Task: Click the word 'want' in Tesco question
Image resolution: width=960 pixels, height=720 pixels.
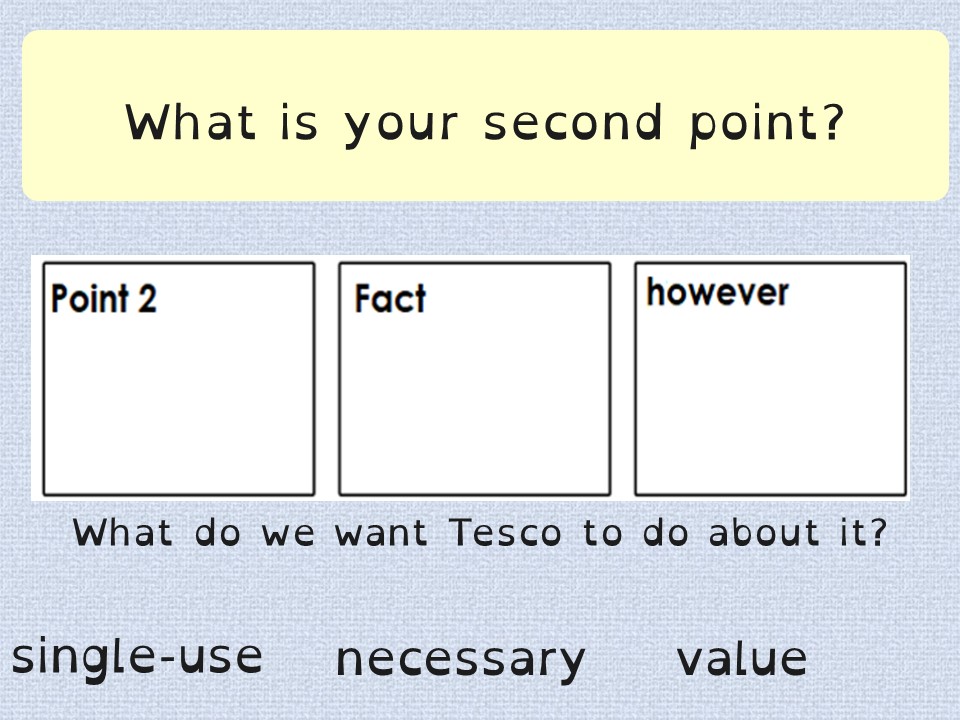Action: (381, 533)
